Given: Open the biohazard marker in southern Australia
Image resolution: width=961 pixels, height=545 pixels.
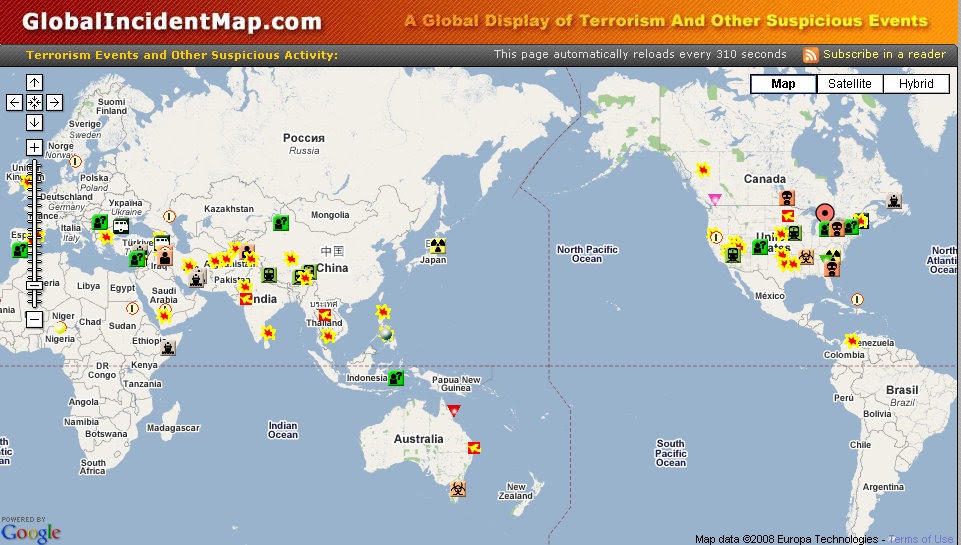Looking at the screenshot, I should [x=457, y=489].
